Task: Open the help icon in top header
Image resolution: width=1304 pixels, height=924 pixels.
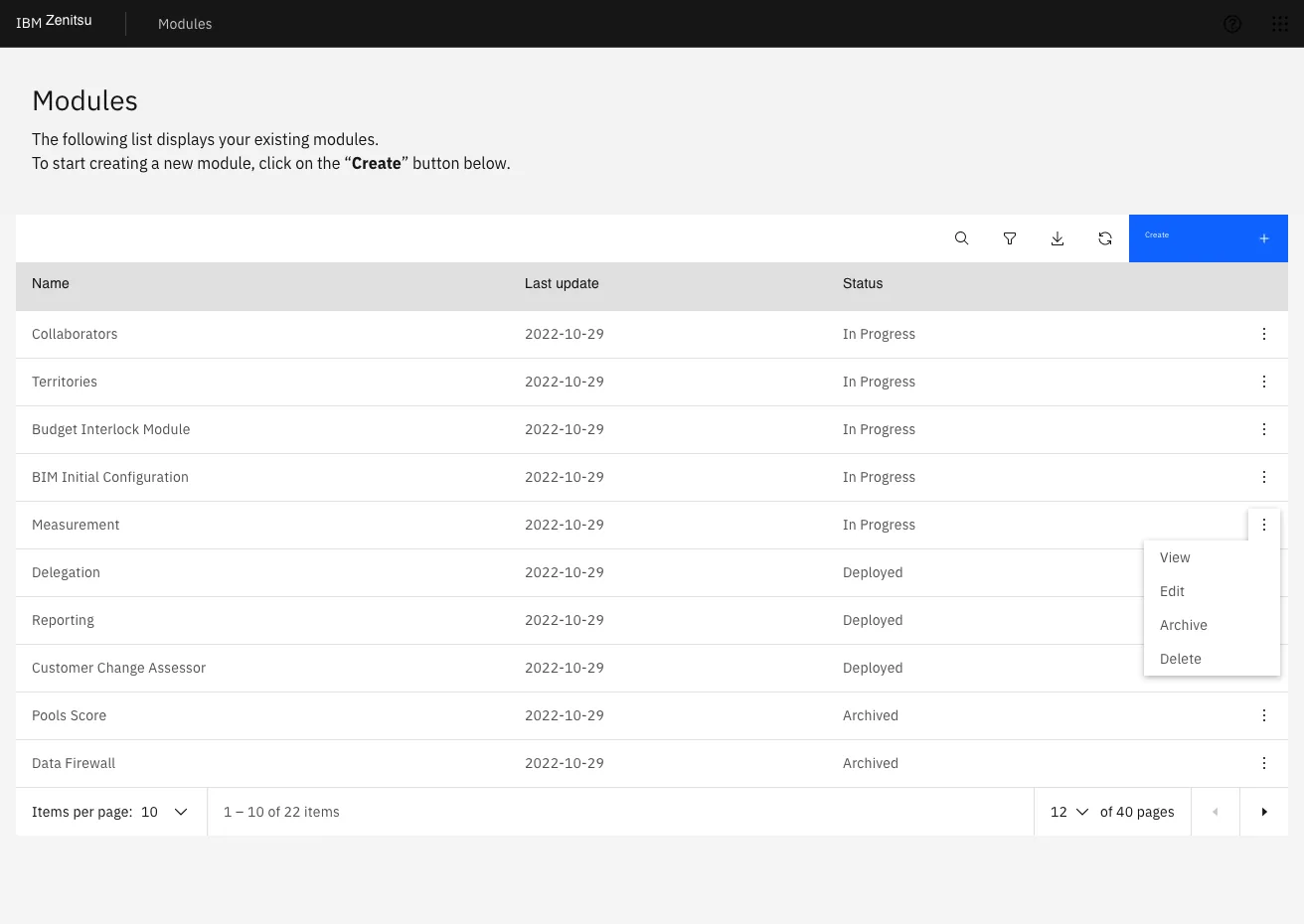Action: [1231, 24]
